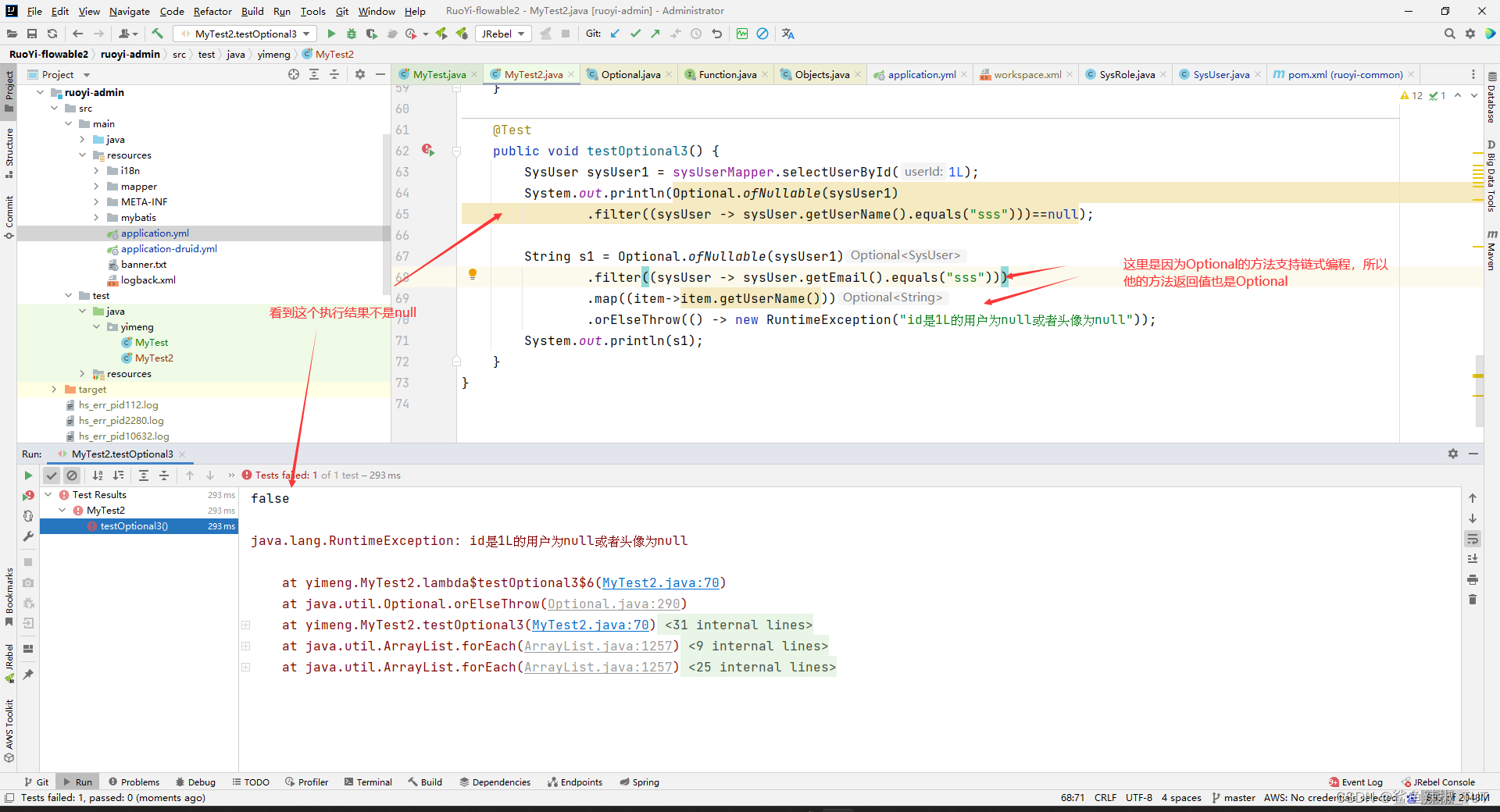Click UTF-8 encoding in status bar

[1138, 797]
